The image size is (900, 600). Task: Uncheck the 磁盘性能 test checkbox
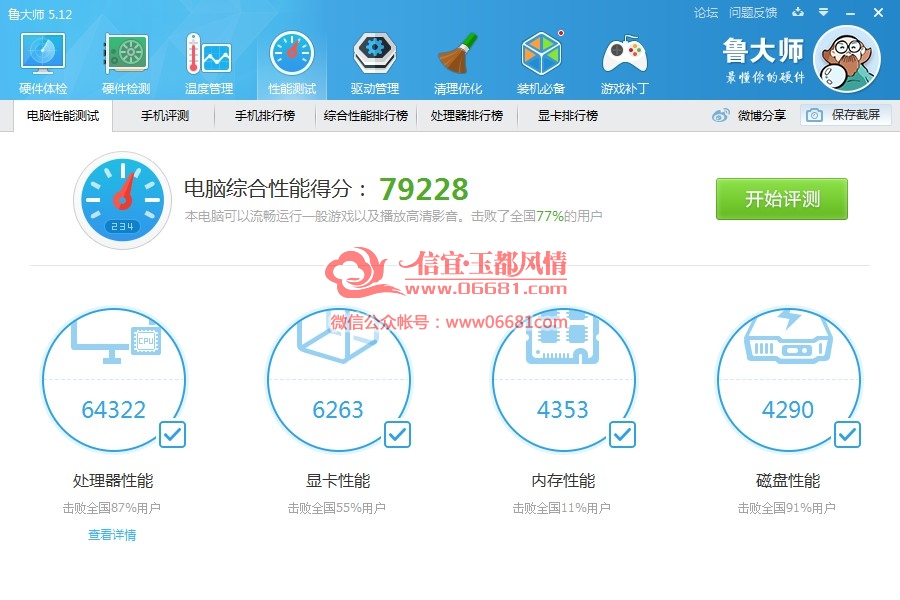pos(847,435)
